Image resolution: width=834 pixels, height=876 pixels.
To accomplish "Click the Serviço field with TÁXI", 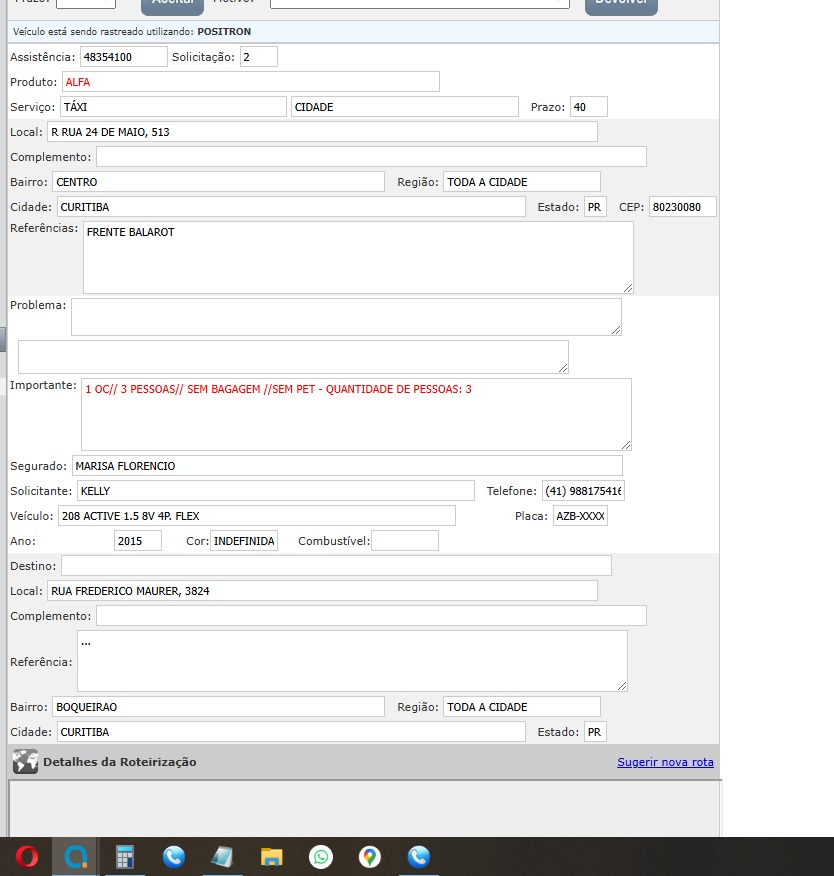I will (173, 107).
